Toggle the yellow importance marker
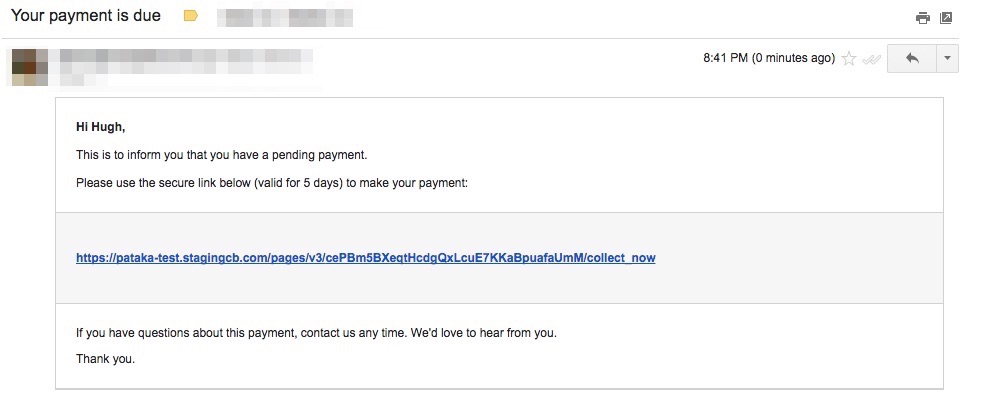The width and height of the screenshot is (986, 407). coord(191,17)
